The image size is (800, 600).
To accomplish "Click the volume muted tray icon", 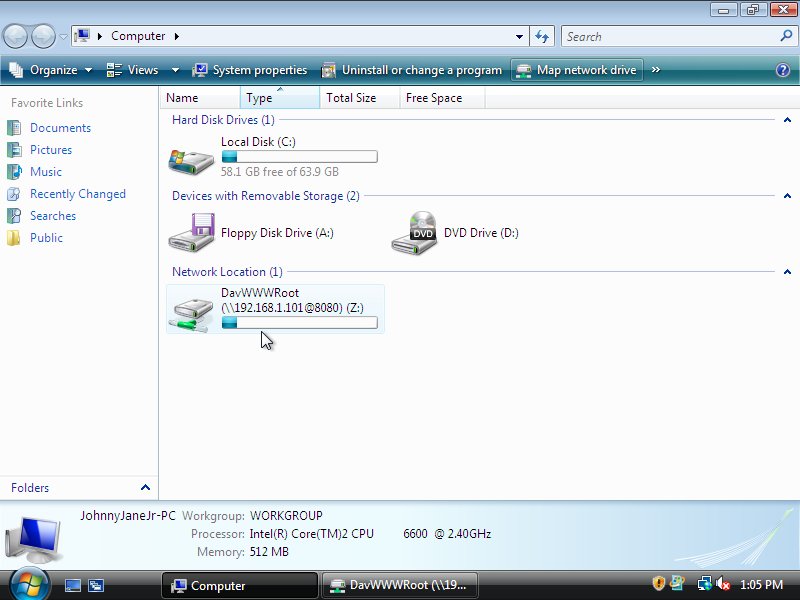I will (x=723, y=585).
